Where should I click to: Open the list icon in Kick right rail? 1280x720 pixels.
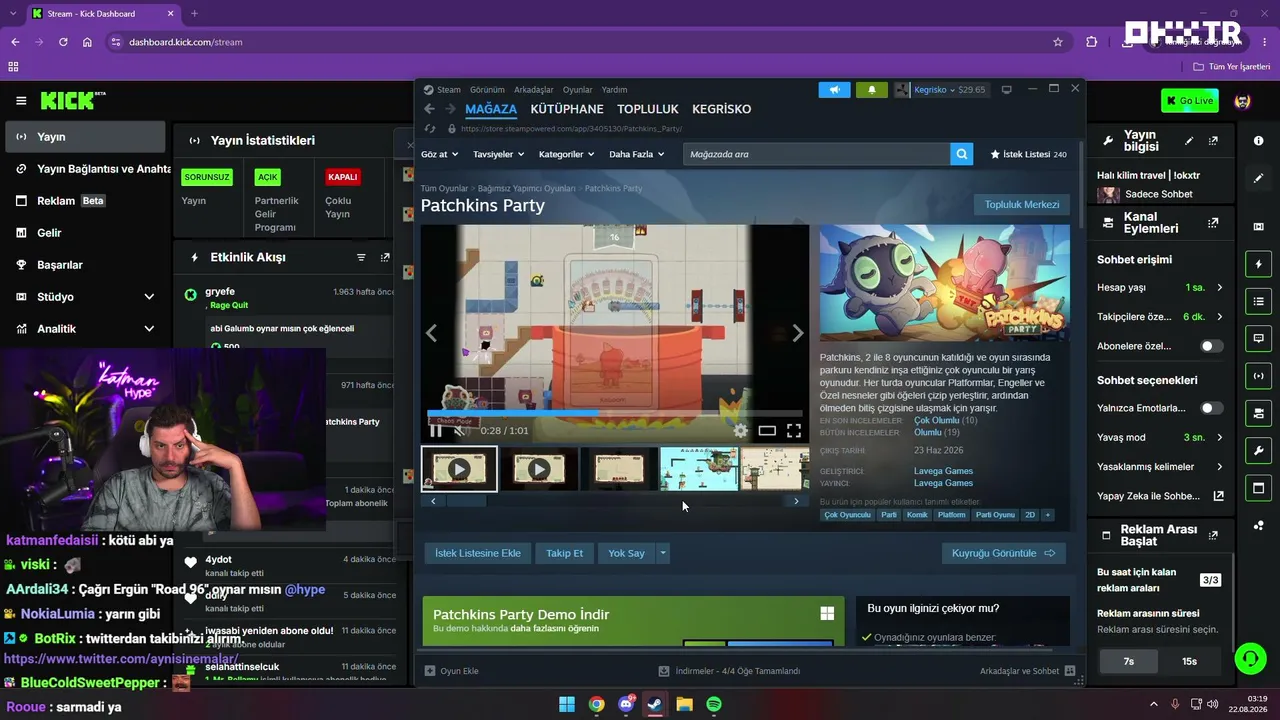coord(1258,301)
